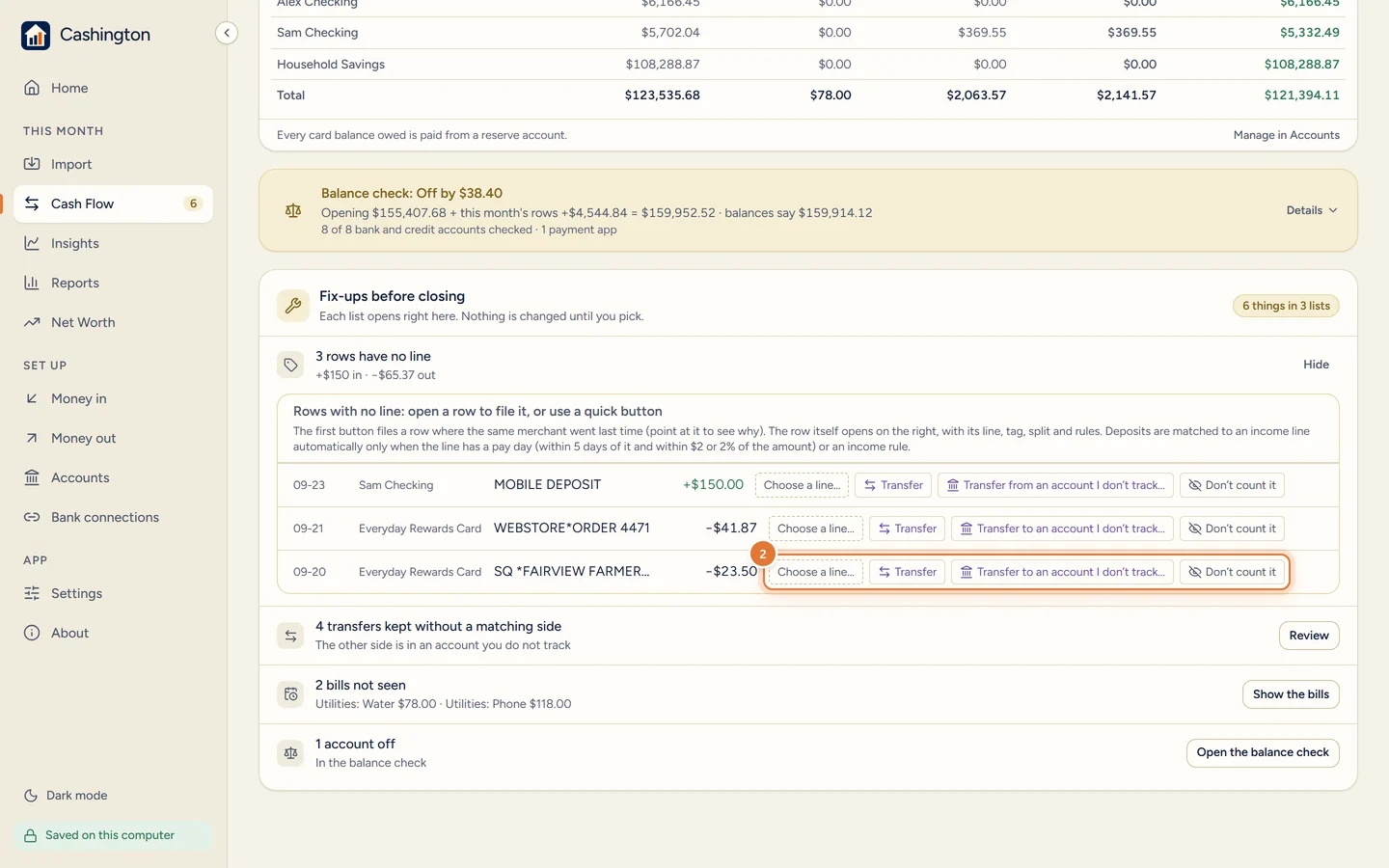This screenshot has width=1389, height=868.
Task: Select the Cash Flow menu item
Action: coord(113,203)
